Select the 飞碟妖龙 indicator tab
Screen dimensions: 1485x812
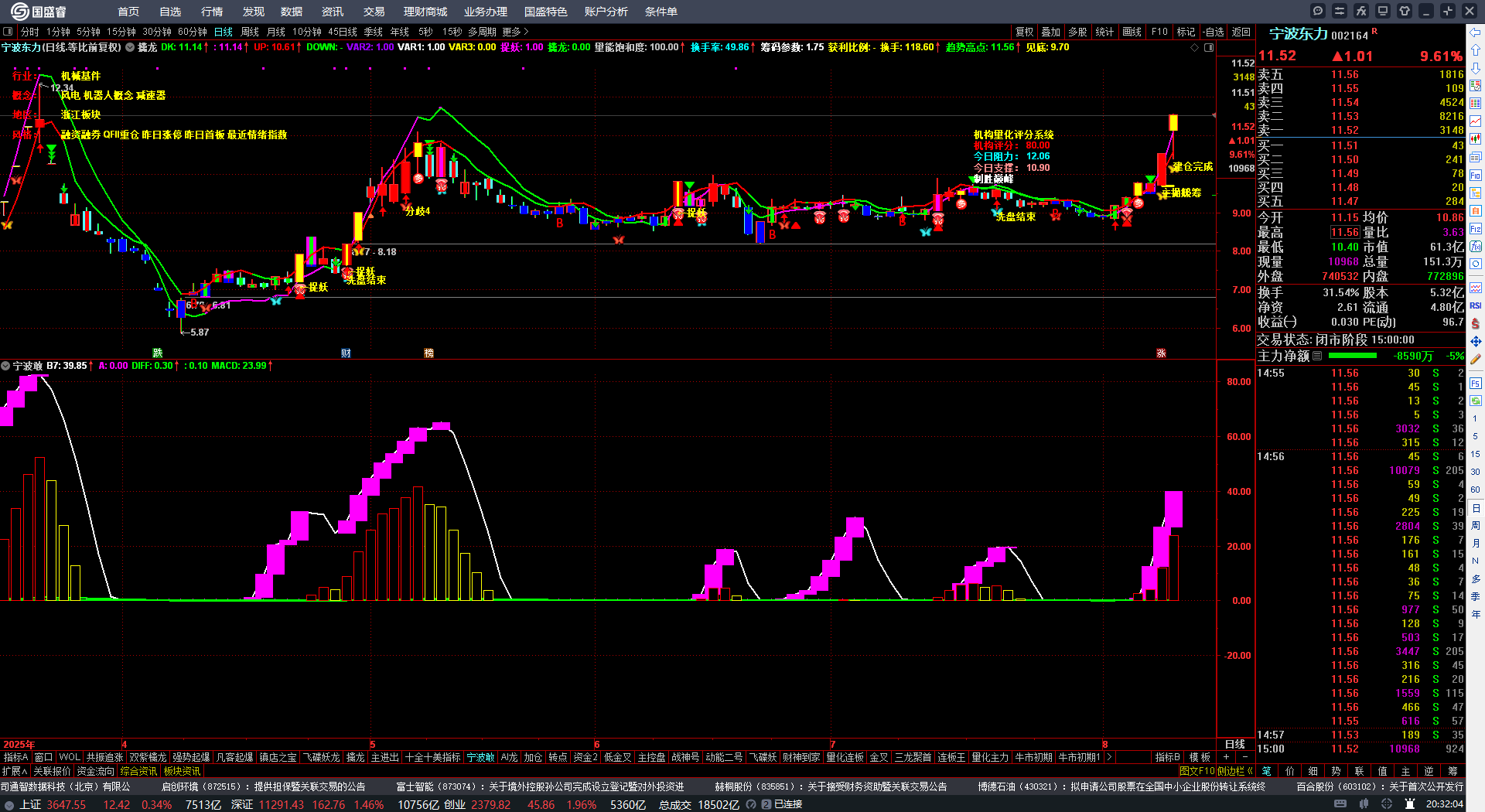tap(321, 757)
